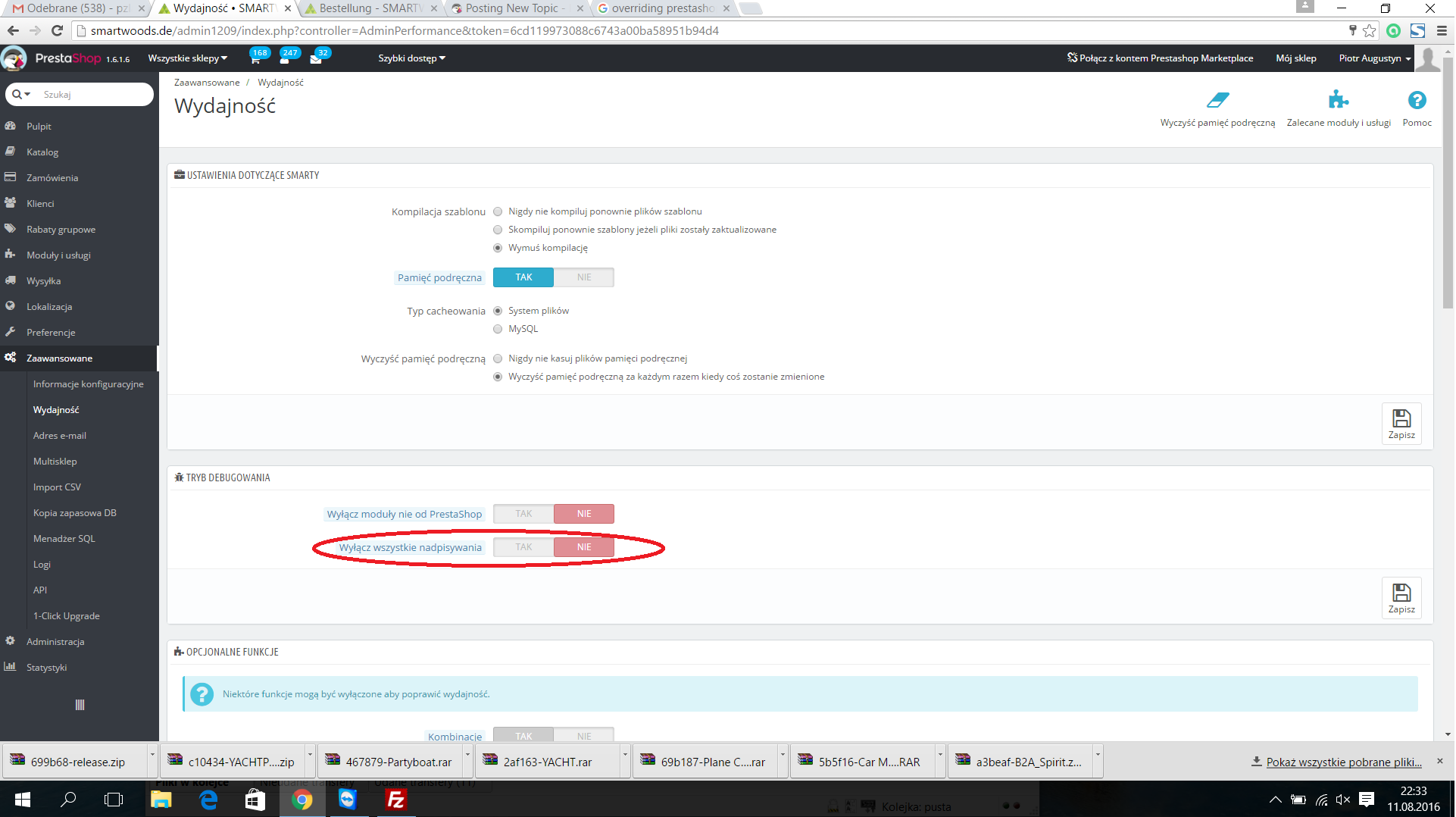This screenshot has width=1456, height=817.
Task: Open recommended modules puzzle icon
Action: [x=1339, y=99]
